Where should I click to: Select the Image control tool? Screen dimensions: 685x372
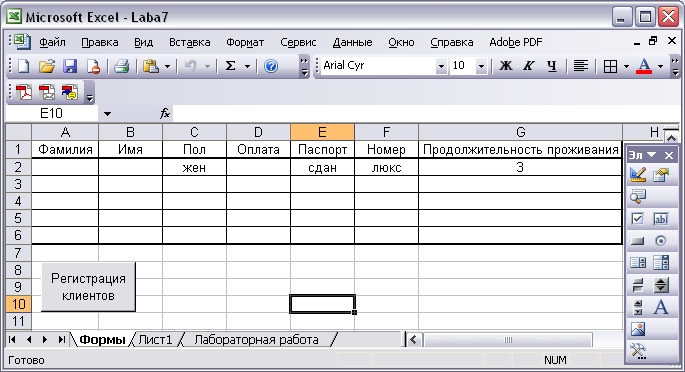(638, 329)
